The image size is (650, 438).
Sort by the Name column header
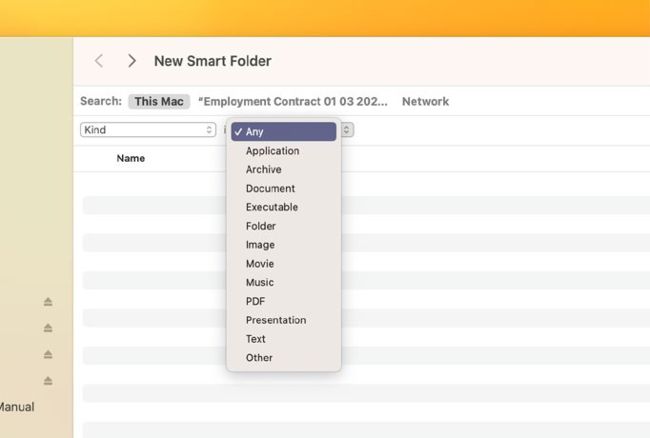(x=131, y=158)
